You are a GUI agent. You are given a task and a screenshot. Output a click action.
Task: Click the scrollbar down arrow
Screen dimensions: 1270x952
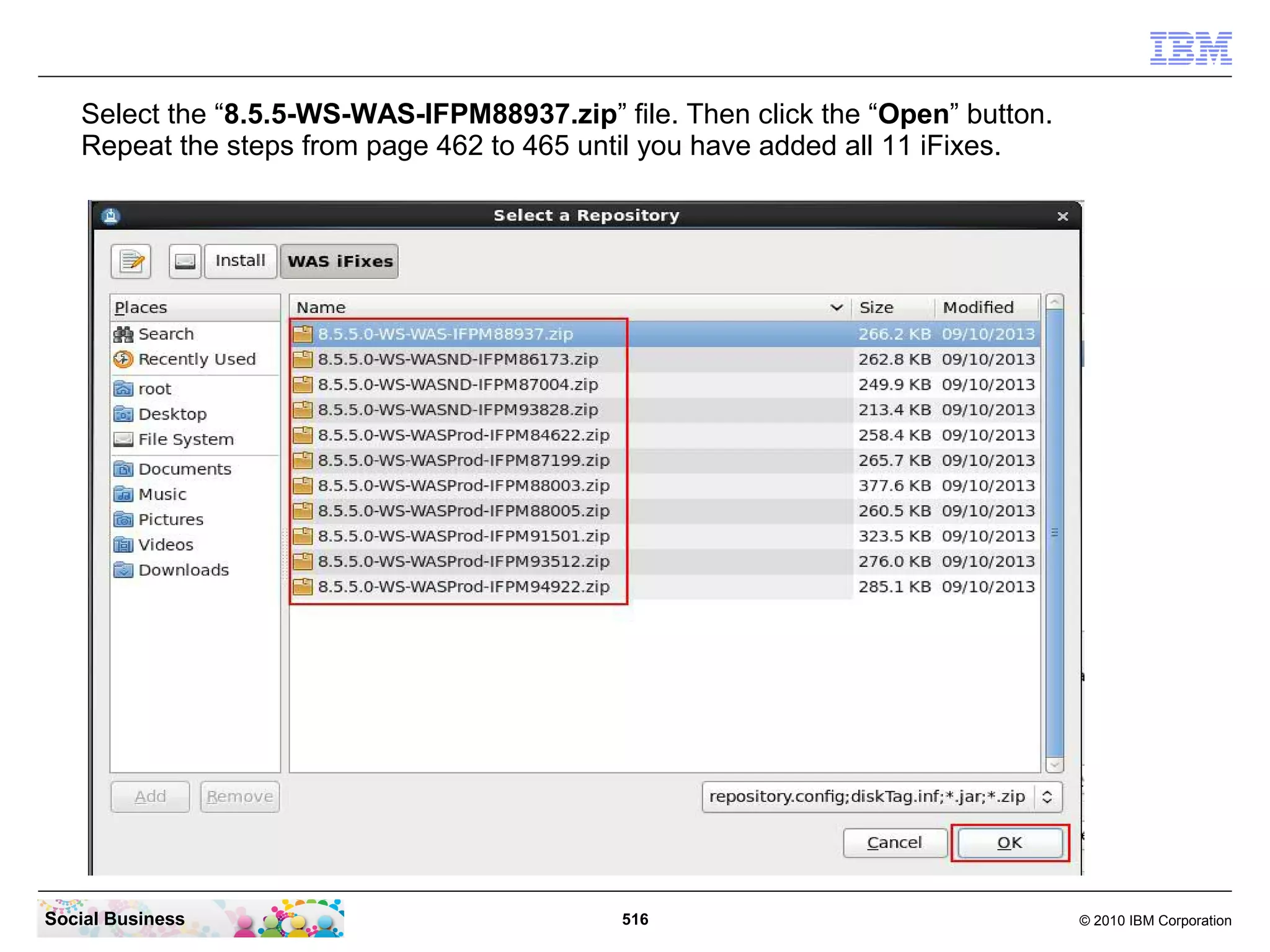(1054, 765)
